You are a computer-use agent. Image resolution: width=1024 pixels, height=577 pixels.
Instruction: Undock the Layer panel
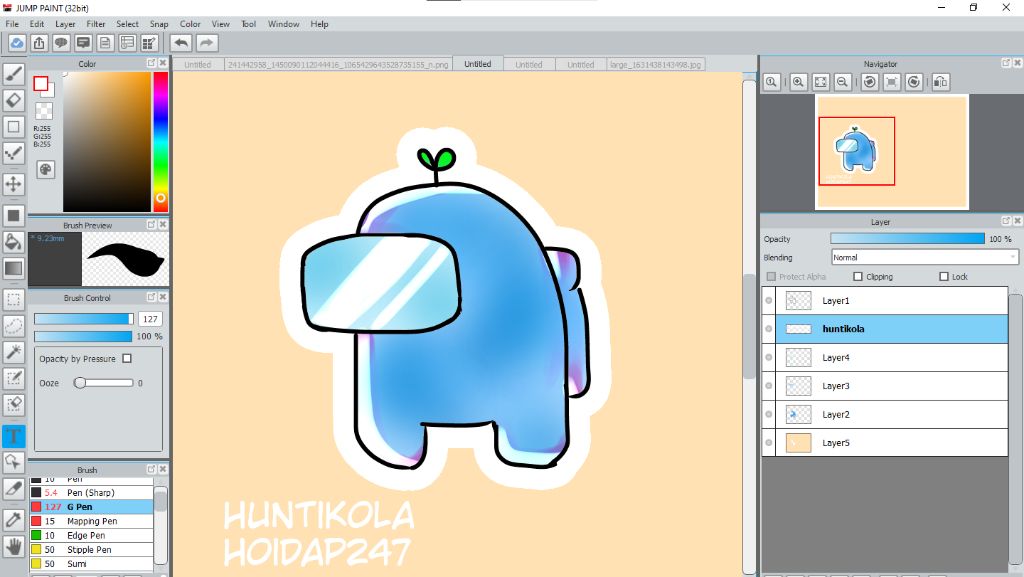(1006, 221)
